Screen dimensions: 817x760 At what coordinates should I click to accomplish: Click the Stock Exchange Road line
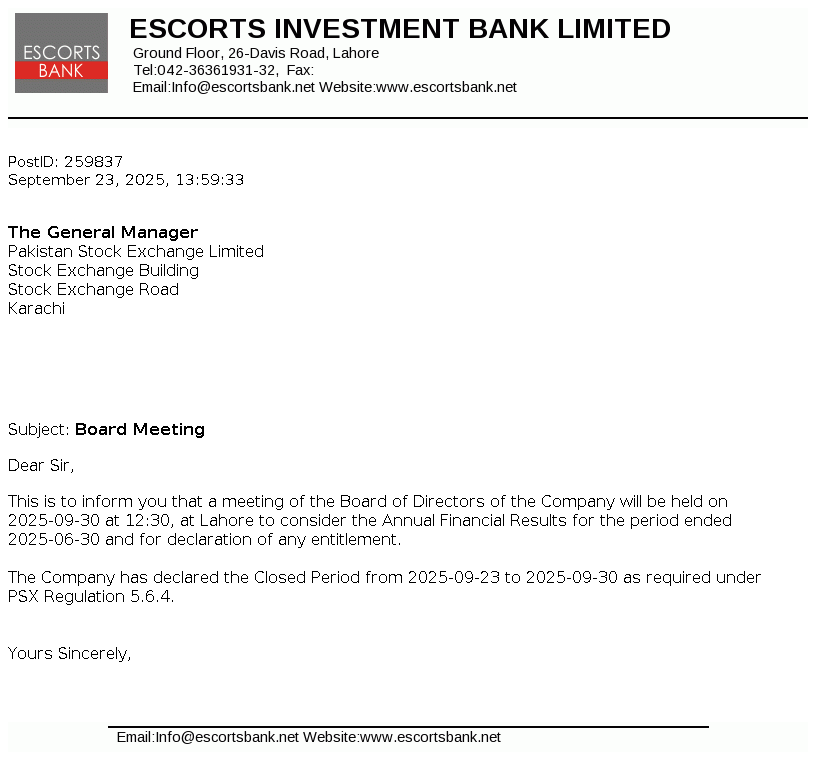93,289
